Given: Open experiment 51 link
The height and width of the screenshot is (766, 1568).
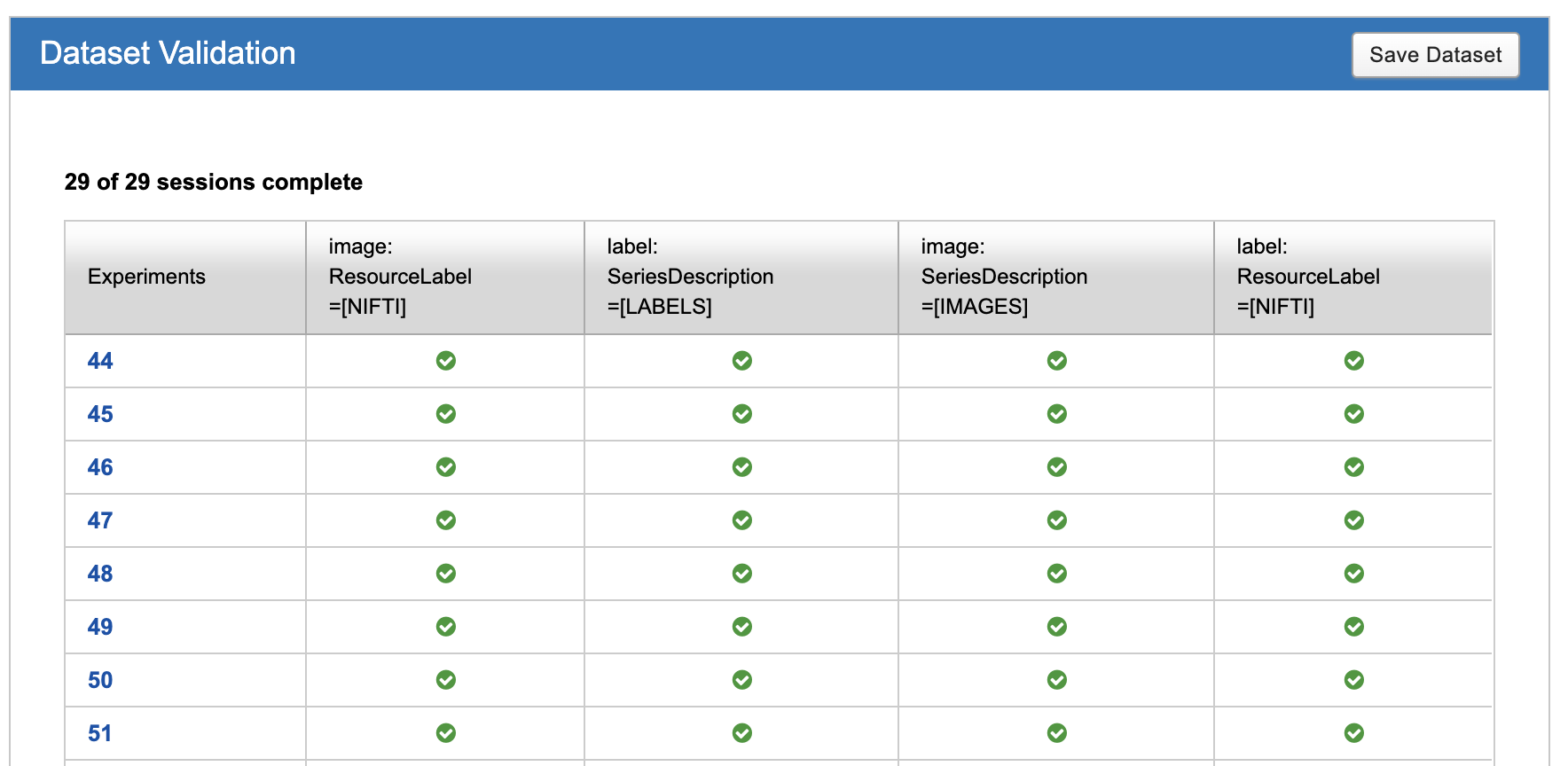Looking at the screenshot, I should tap(100, 733).
